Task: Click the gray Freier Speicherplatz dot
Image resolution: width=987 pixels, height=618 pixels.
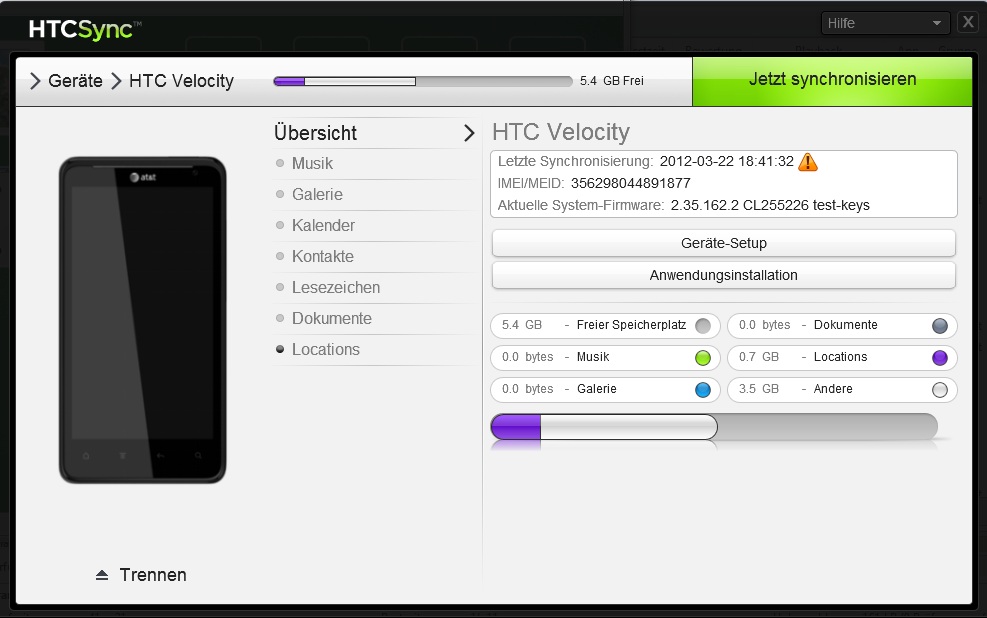Action: [703, 326]
